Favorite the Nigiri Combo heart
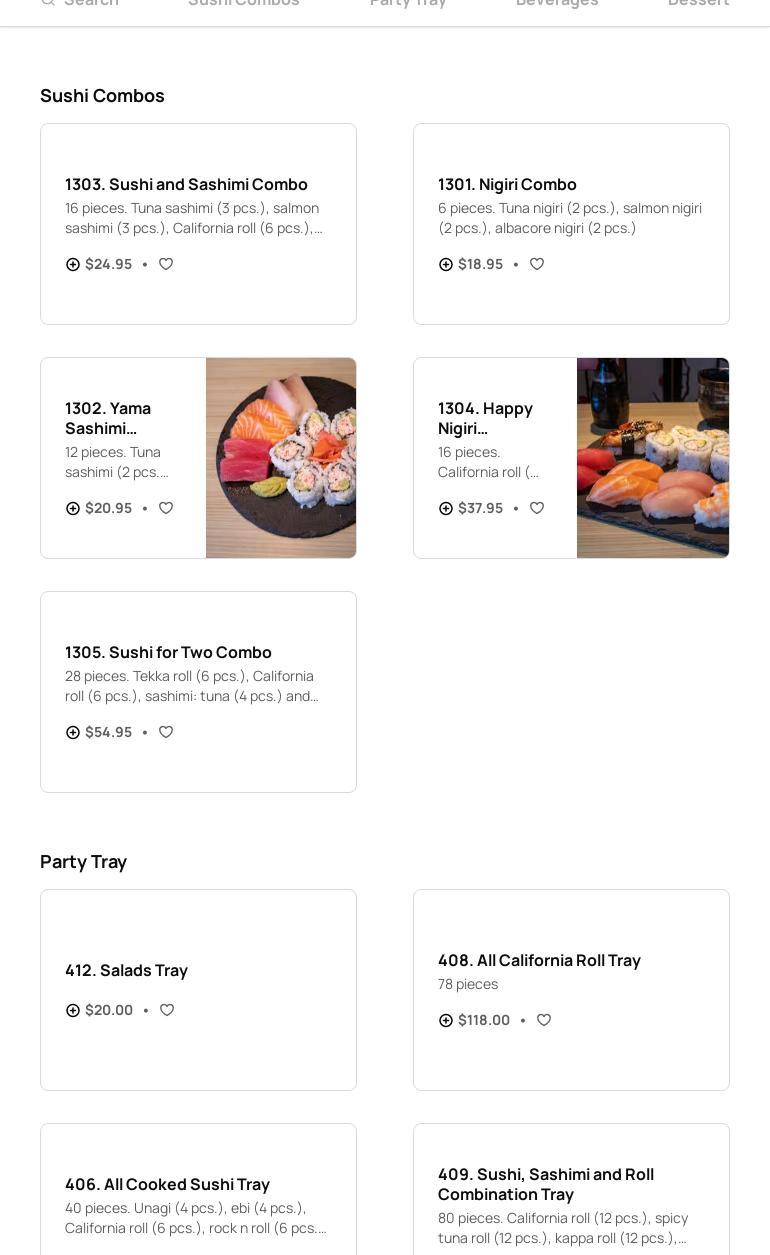 537,264
